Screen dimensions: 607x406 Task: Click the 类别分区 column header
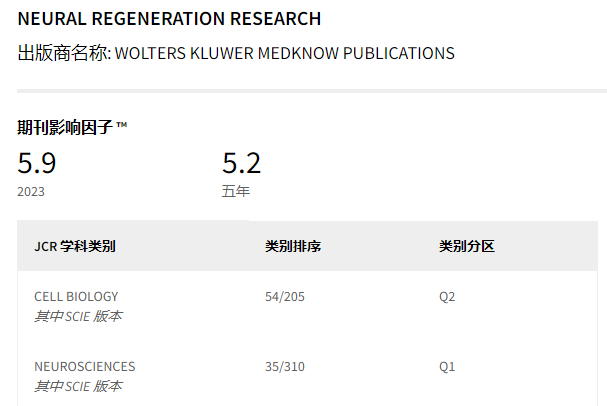466,246
